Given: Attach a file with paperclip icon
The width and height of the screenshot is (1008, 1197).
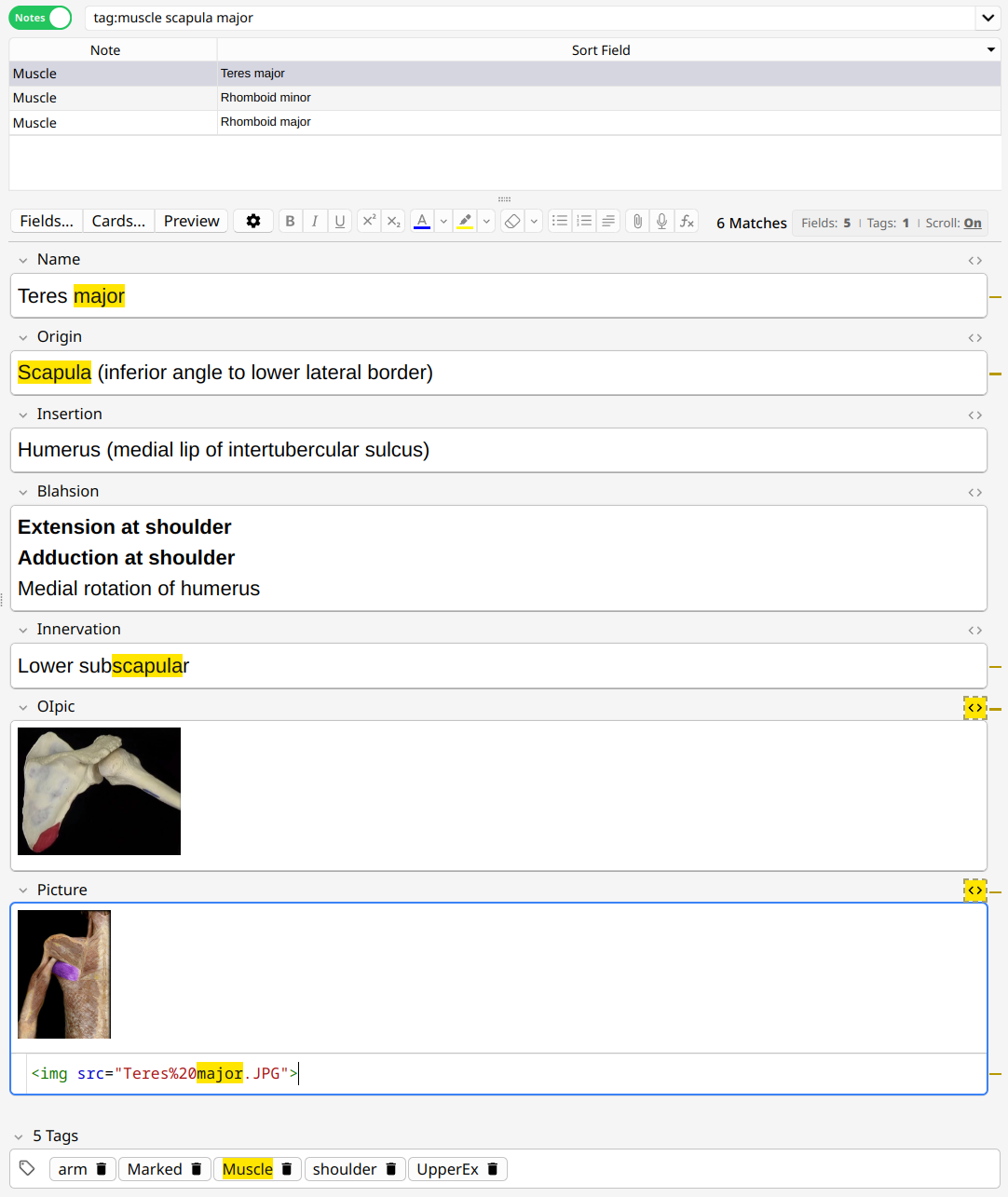Looking at the screenshot, I should (x=637, y=221).
